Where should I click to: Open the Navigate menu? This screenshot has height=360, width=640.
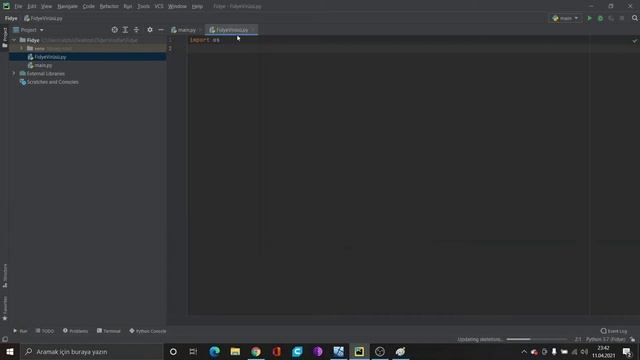(67, 7)
